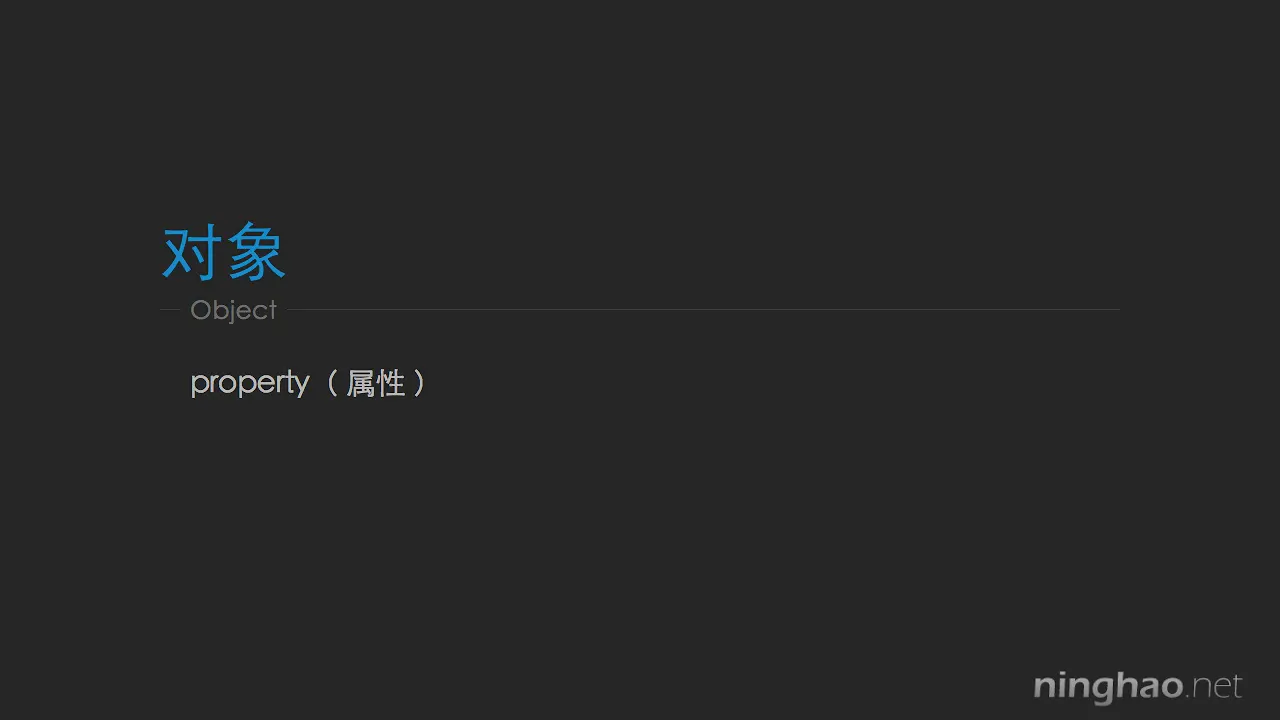Click the opening parenthesis after property
The image size is (1280, 720).
point(332,383)
